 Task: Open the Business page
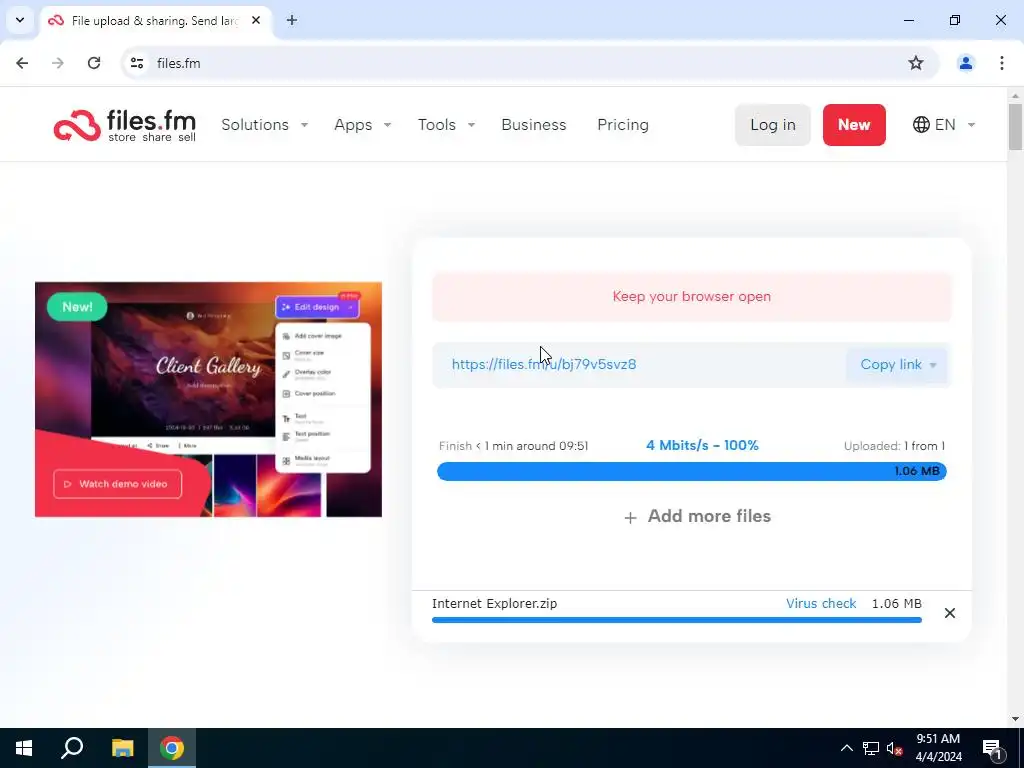coord(534,125)
